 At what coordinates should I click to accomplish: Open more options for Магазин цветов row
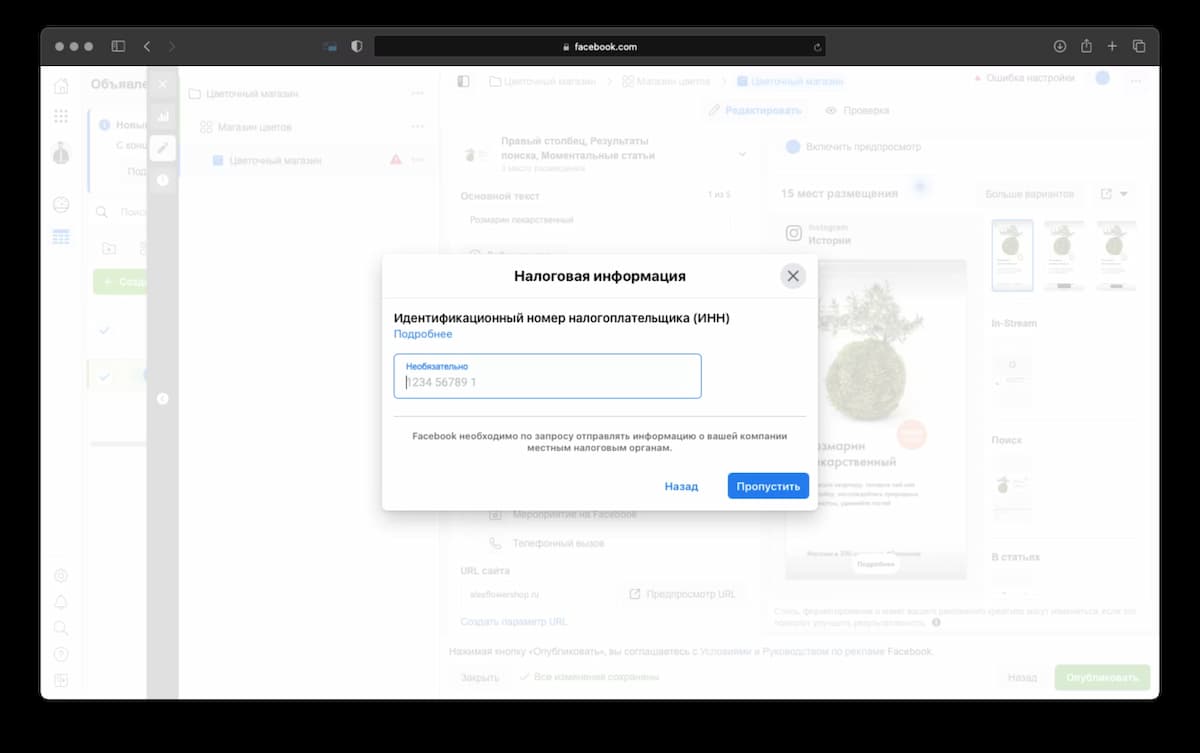(x=417, y=127)
